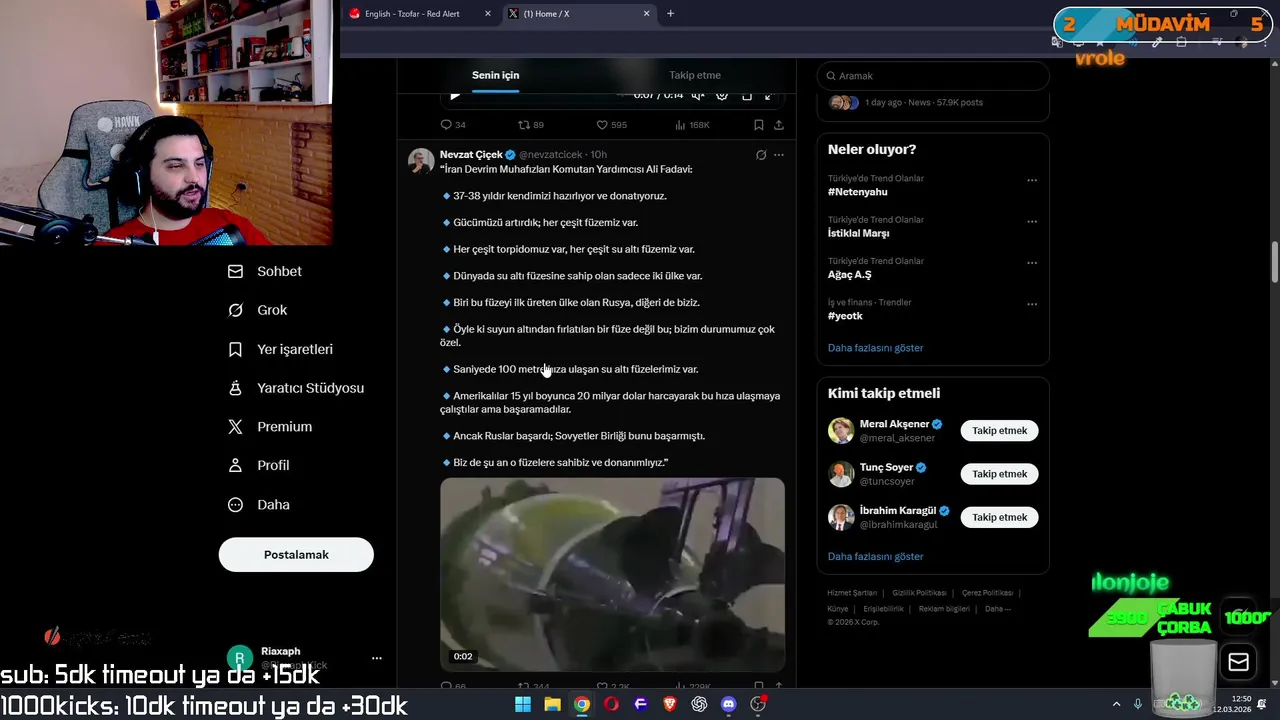Viewport: 1280px width, 720px height.
Task: Open top video playback settings gear
Action: 722,95
